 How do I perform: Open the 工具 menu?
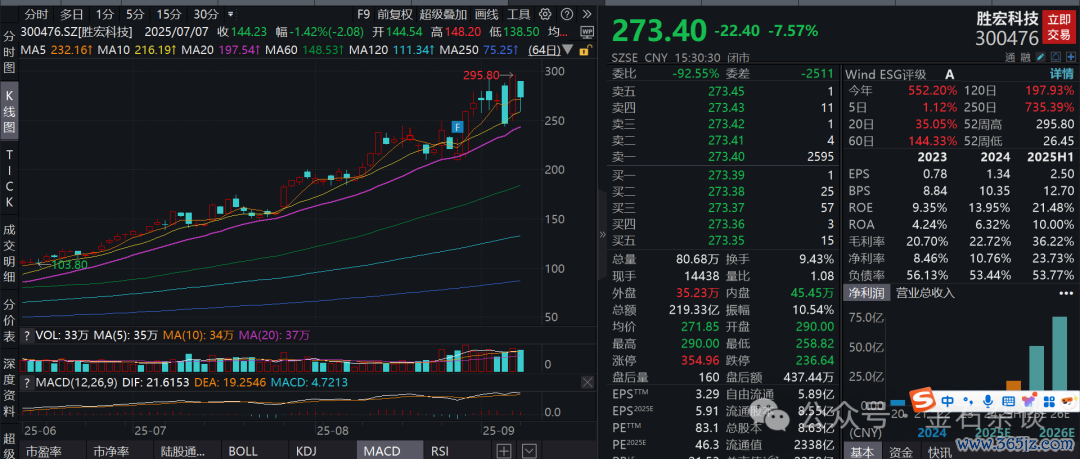pyautogui.click(x=519, y=14)
